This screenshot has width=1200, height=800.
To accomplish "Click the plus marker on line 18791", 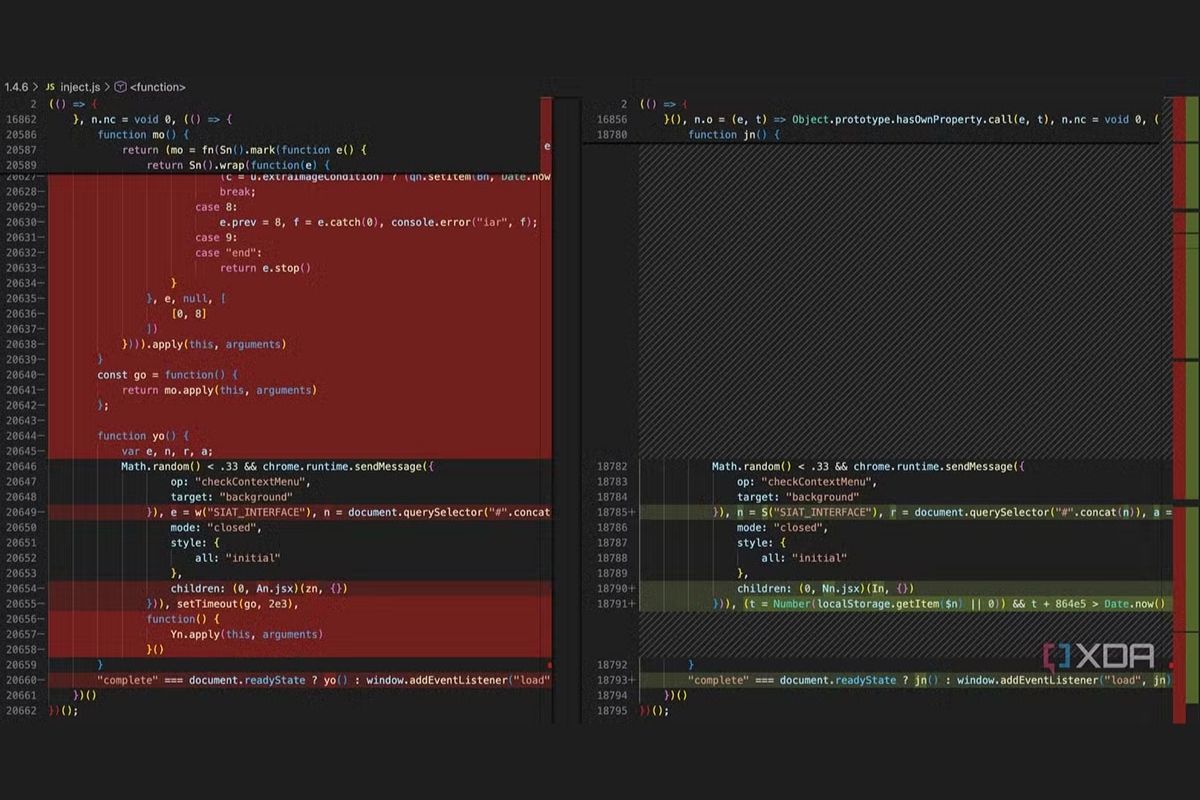I will [631, 604].
